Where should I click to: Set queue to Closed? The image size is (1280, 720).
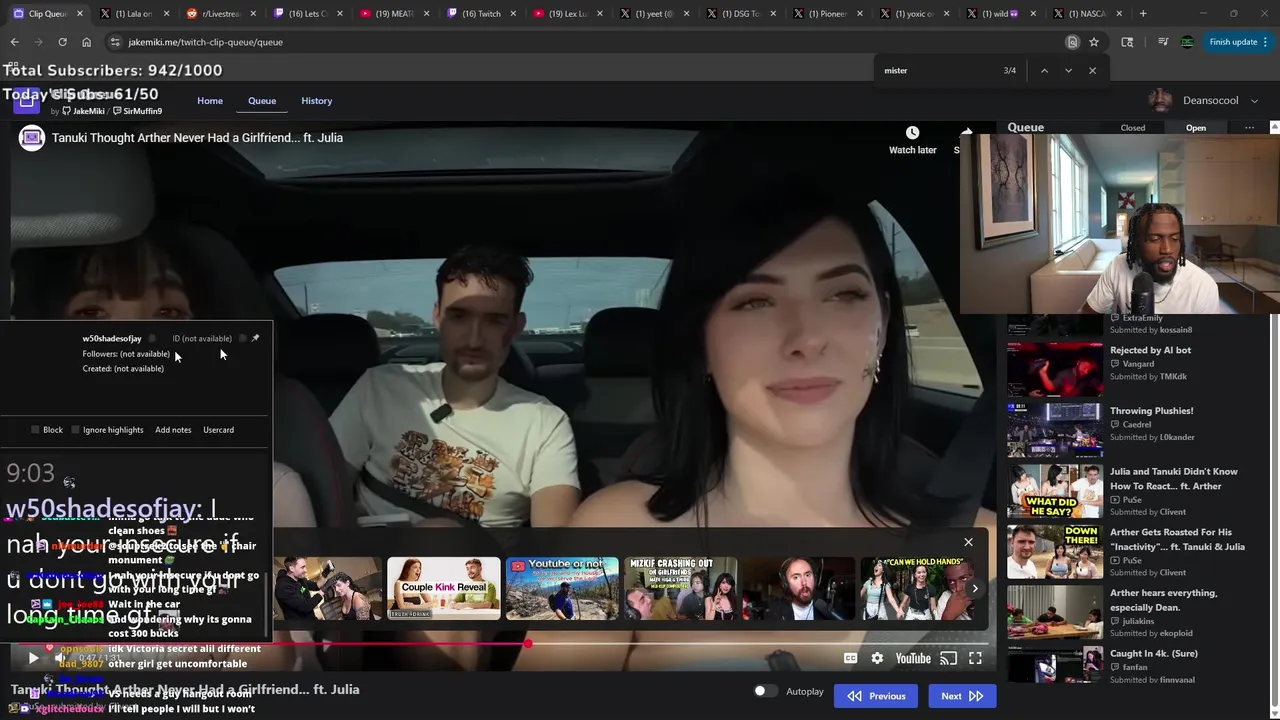tap(1133, 128)
